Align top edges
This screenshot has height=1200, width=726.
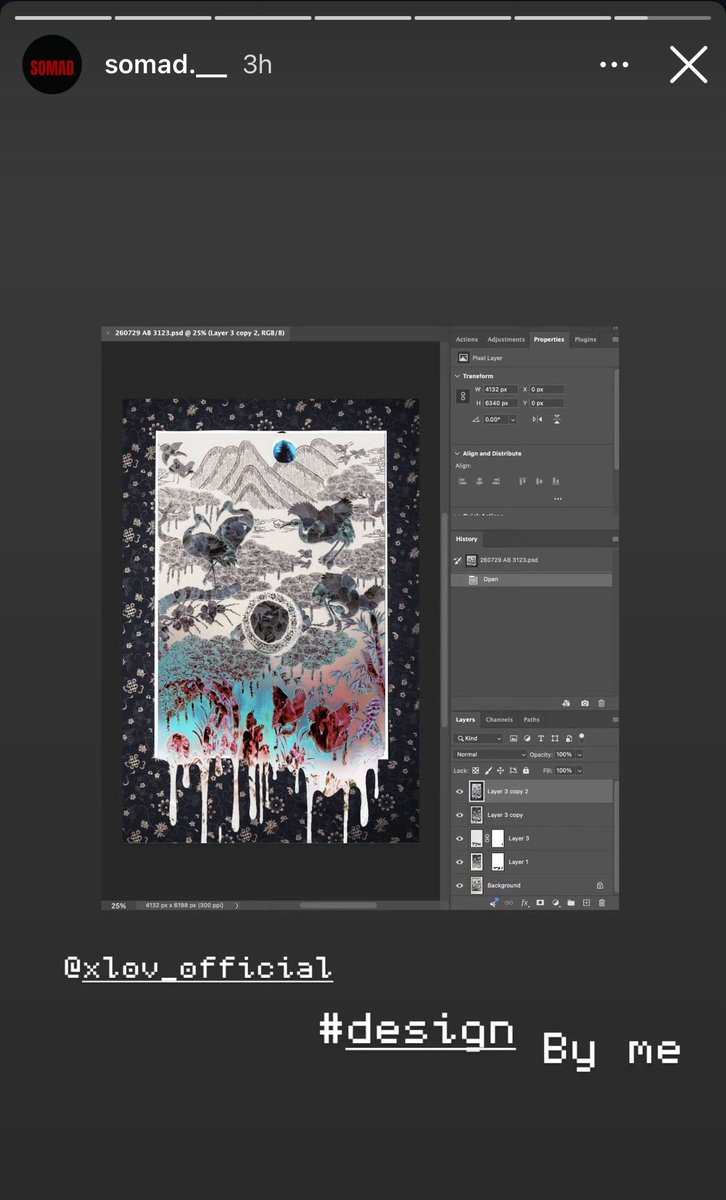522,481
